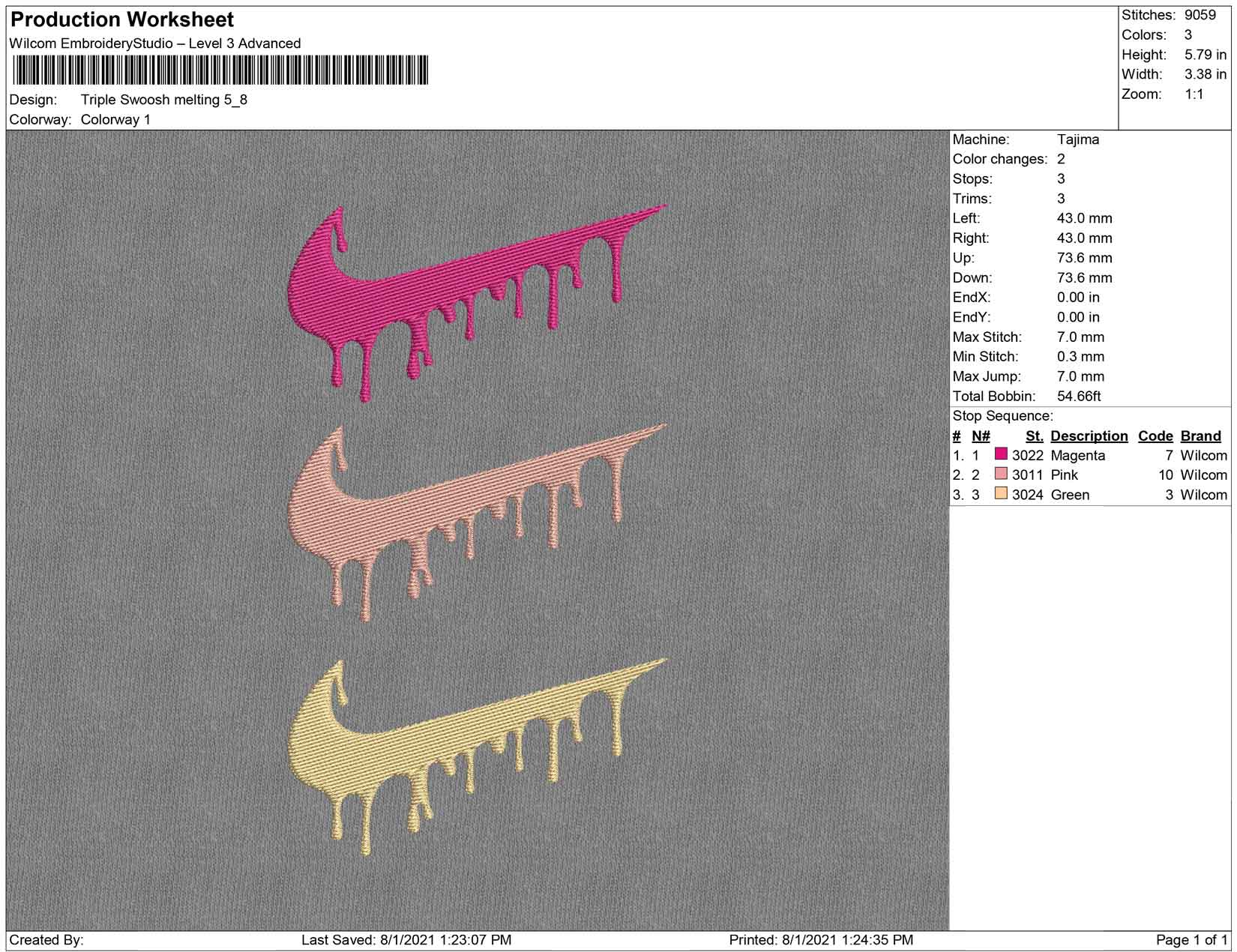Click the underlined Description column header
The image size is (1237, 952).
tap(1089, 436)
